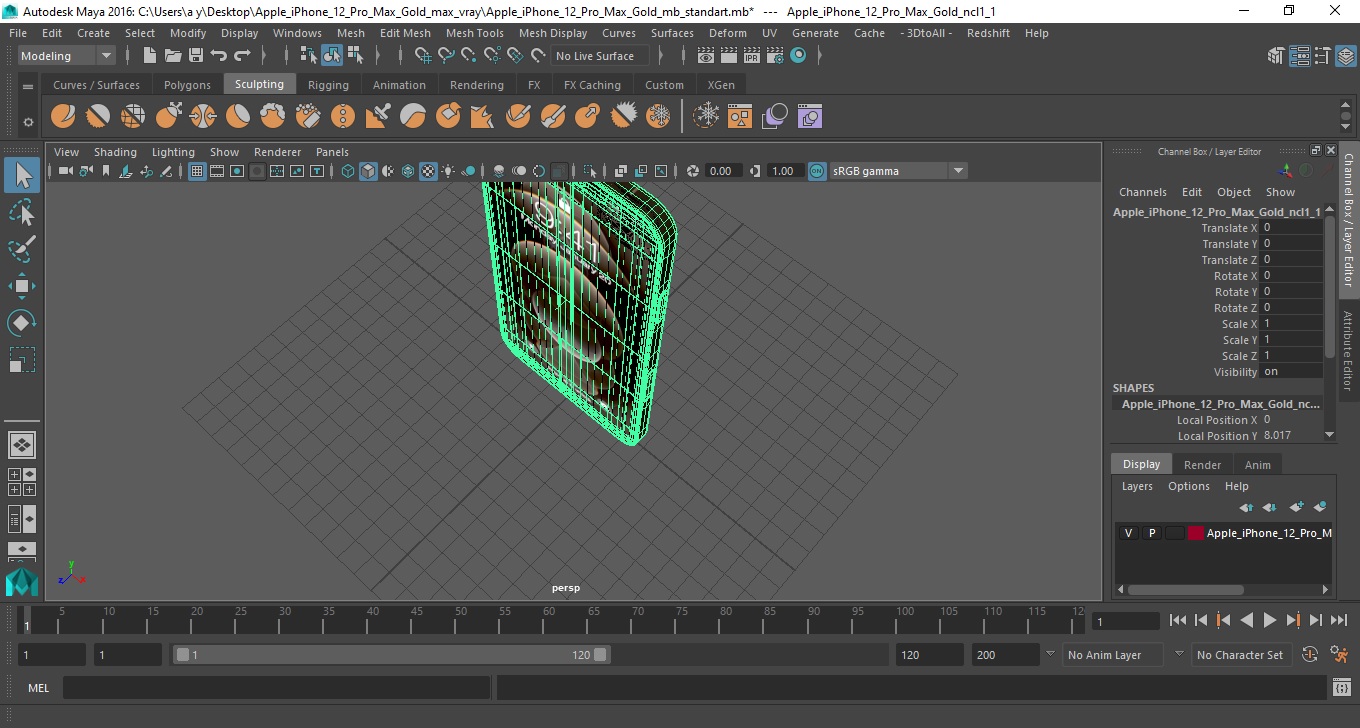Viewport: 1360px width, 728px height.
Task: Toggle textured display in viewport toolbar
Action: [x=428, y=171]
